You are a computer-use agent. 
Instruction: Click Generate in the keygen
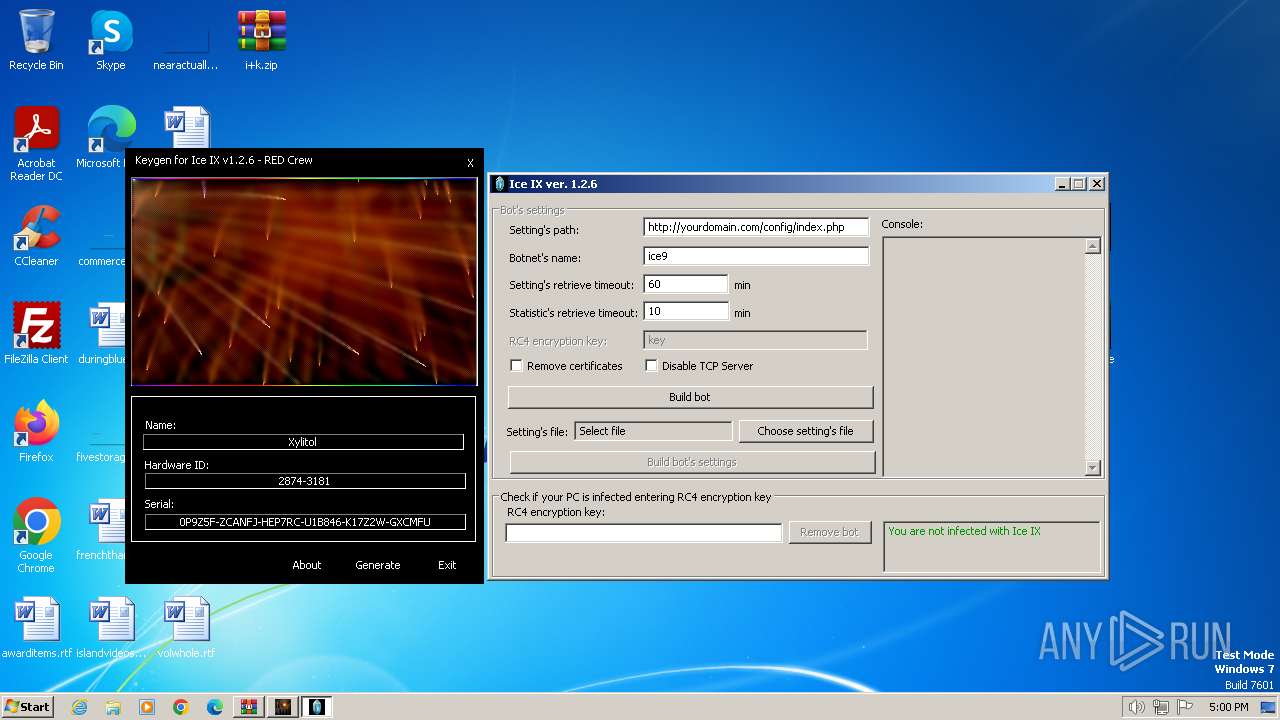point(378,565)
